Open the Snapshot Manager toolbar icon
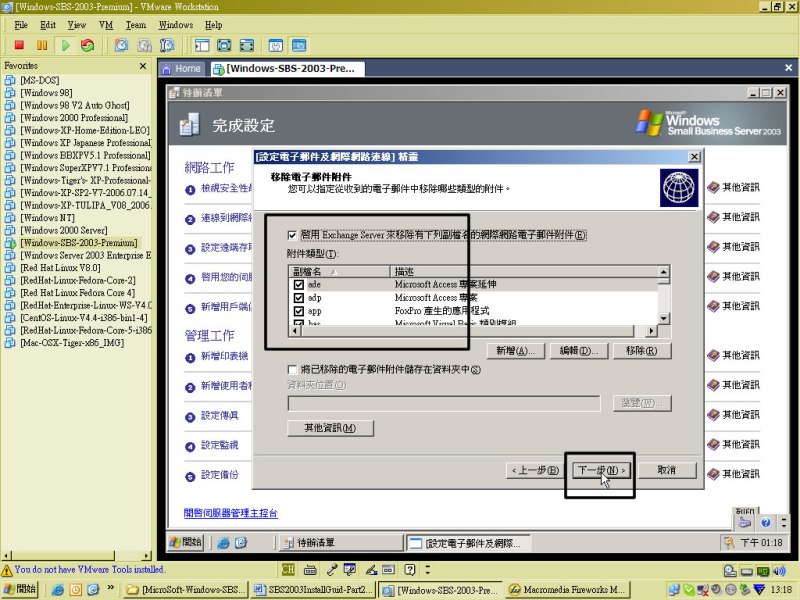800x600 pixels. [167, 45]
